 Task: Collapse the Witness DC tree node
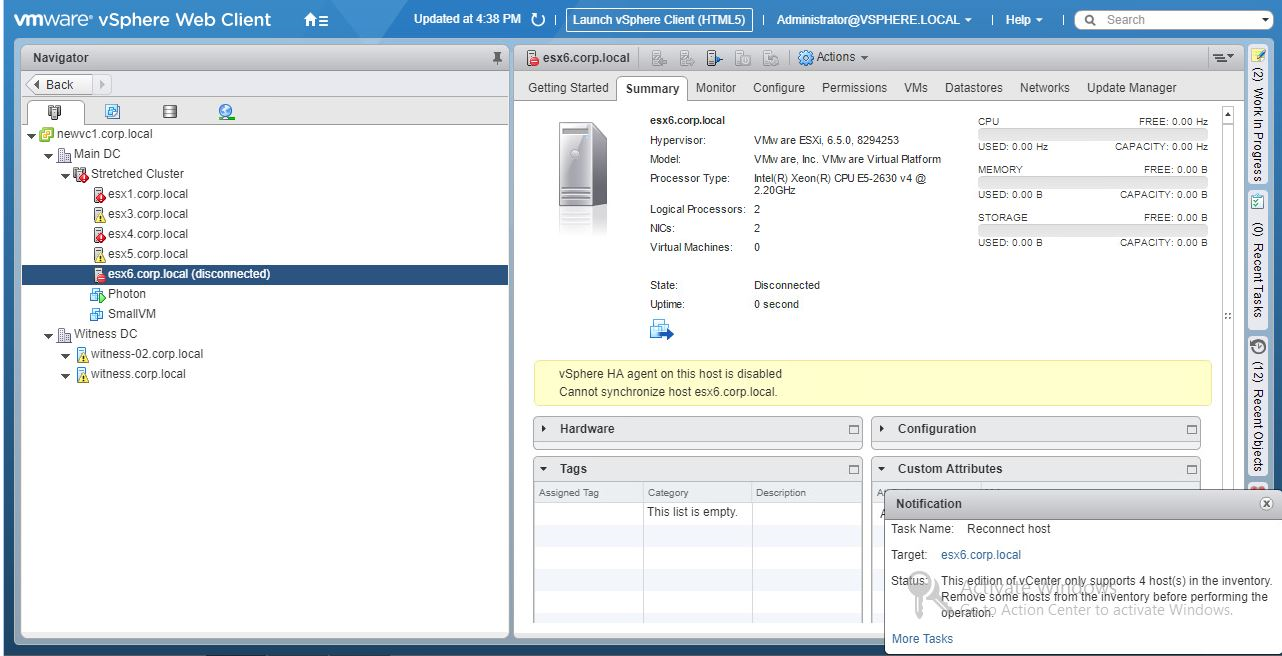[x=47, y=334]
